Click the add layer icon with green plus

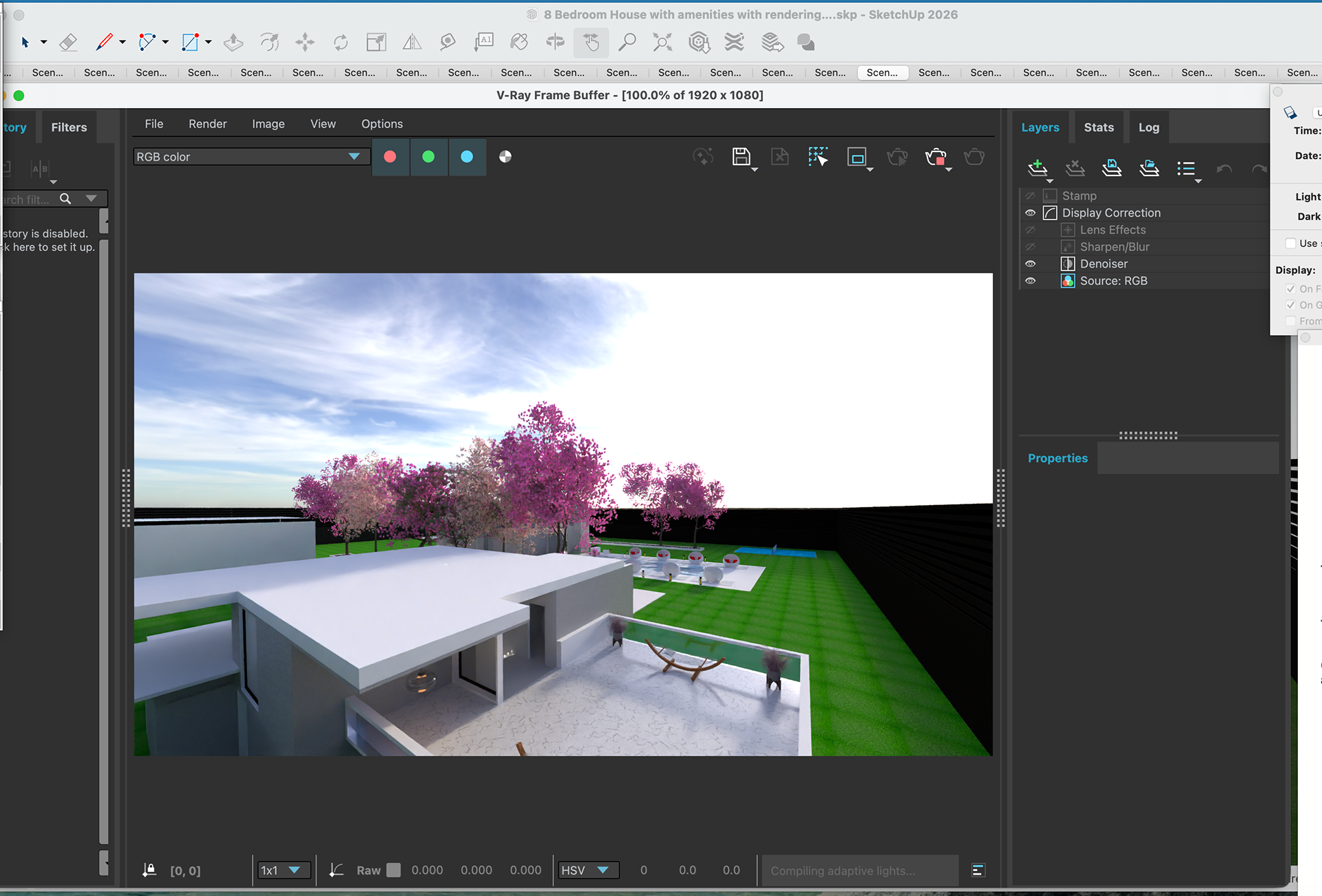pos(1038,168)
